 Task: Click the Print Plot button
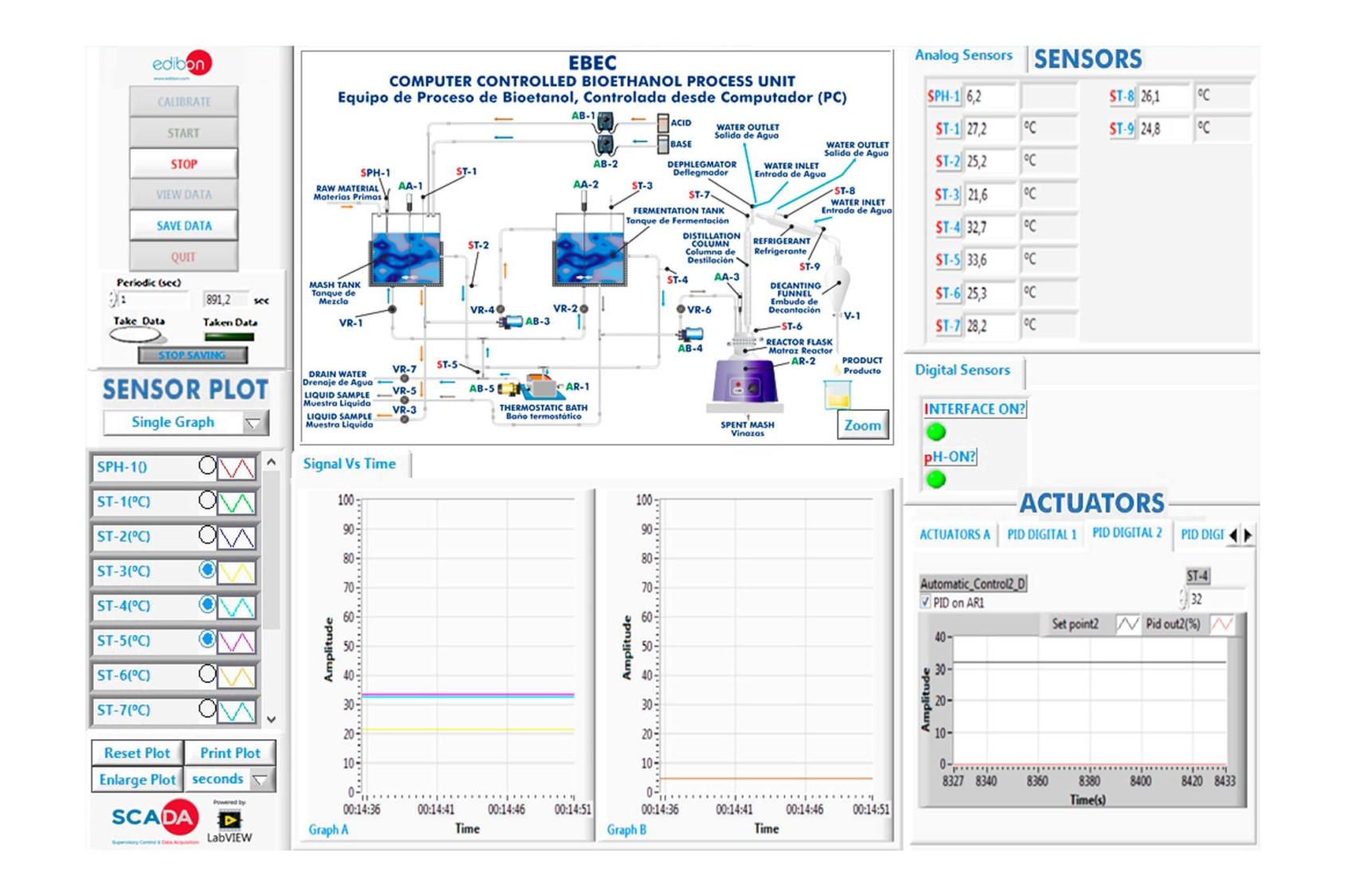tap(229, 753)
